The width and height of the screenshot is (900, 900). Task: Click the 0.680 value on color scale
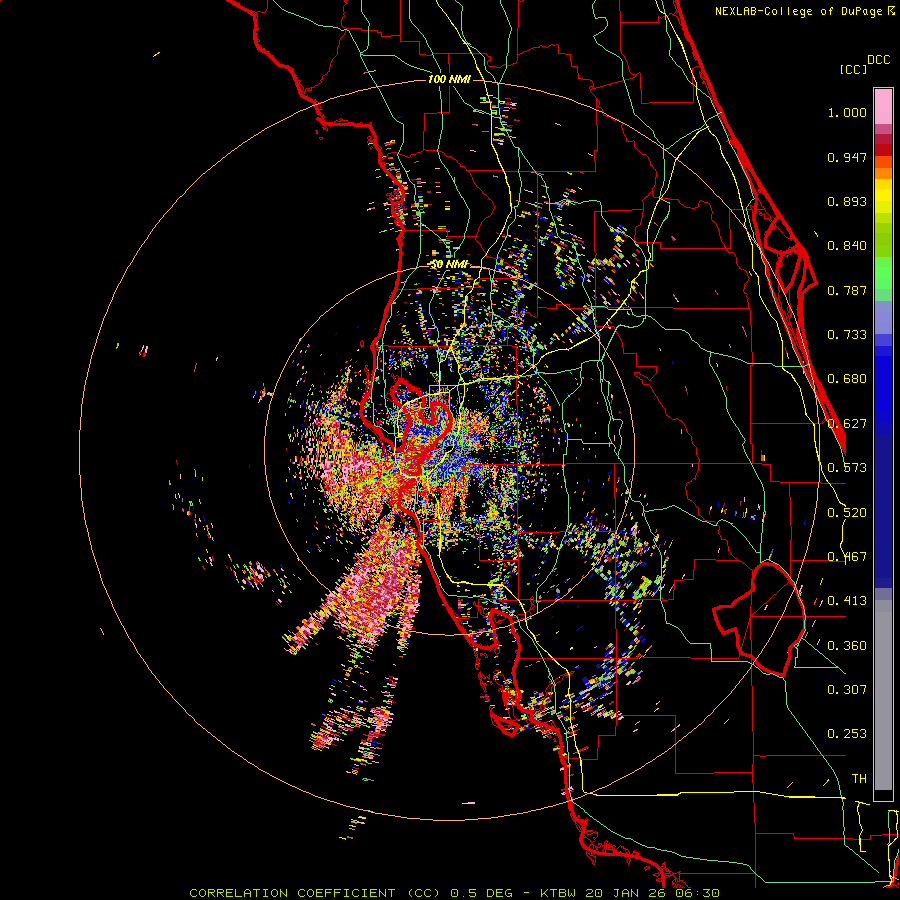click(x=847, y=379)
